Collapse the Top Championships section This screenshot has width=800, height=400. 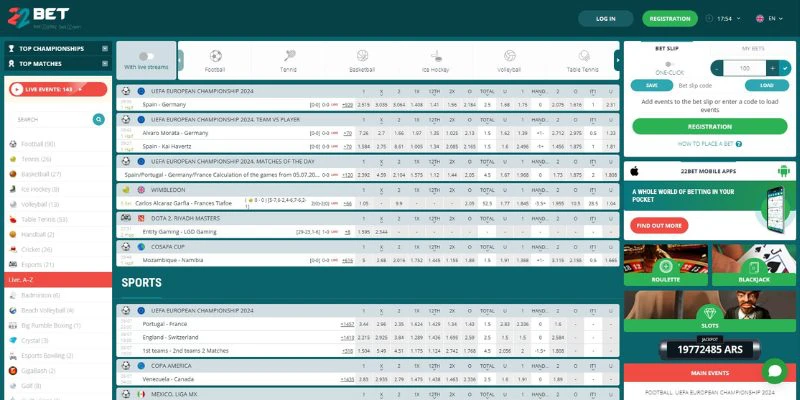[105, 48]
